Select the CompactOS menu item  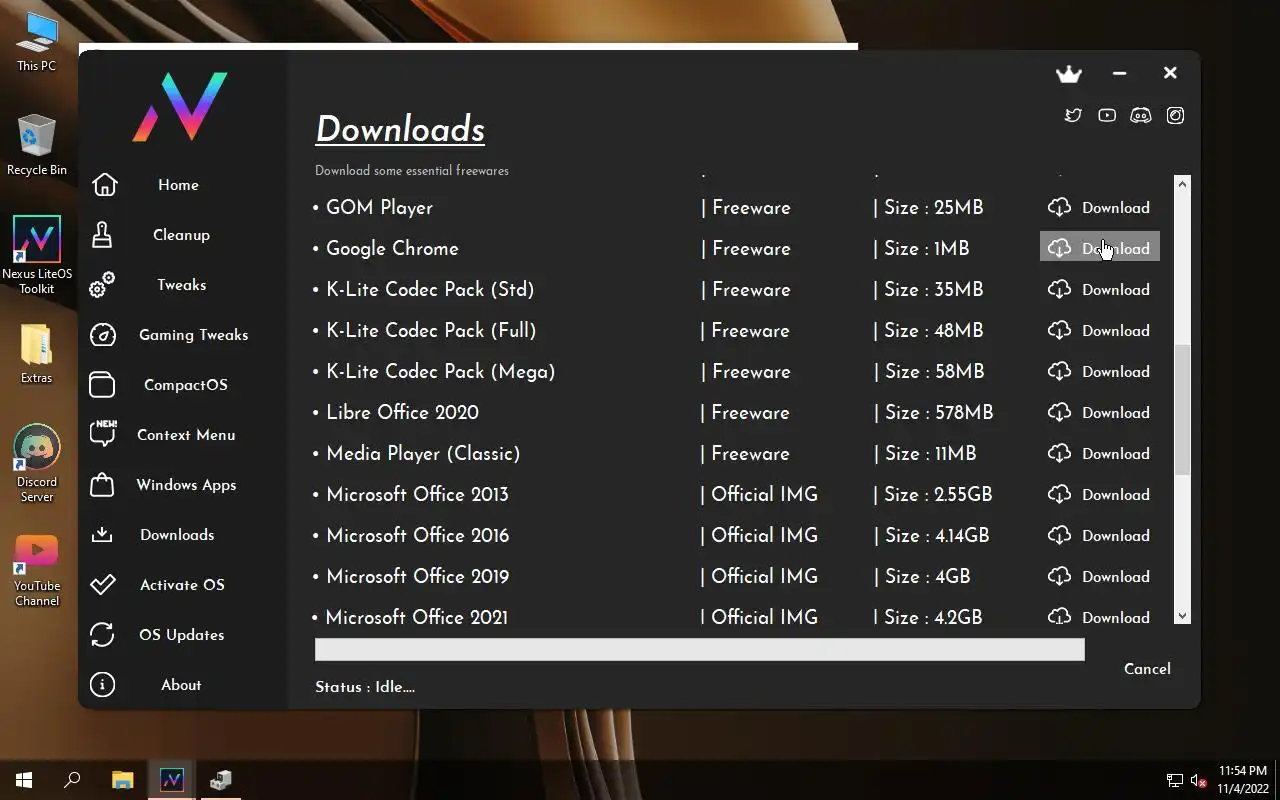(x=185, y=385)
